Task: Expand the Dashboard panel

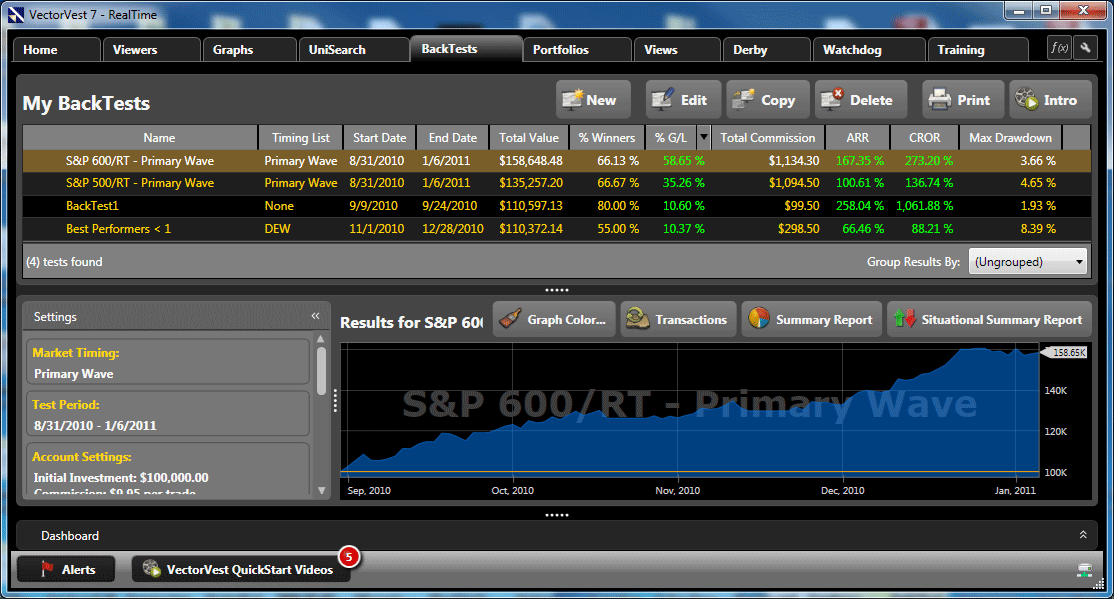Action: tap(1081, 536)
